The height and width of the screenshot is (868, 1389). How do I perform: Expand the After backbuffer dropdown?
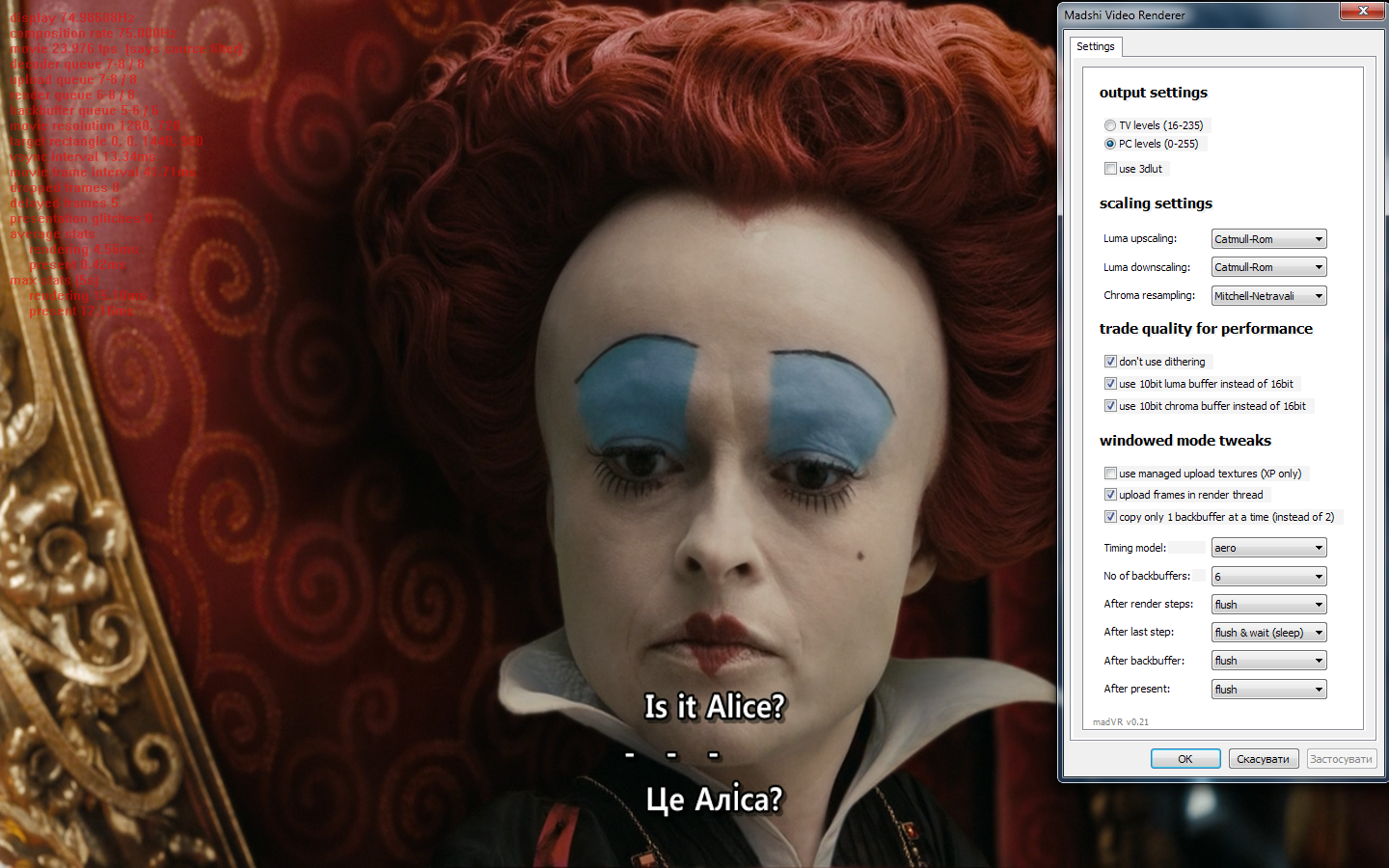[x=1269, y=661]
